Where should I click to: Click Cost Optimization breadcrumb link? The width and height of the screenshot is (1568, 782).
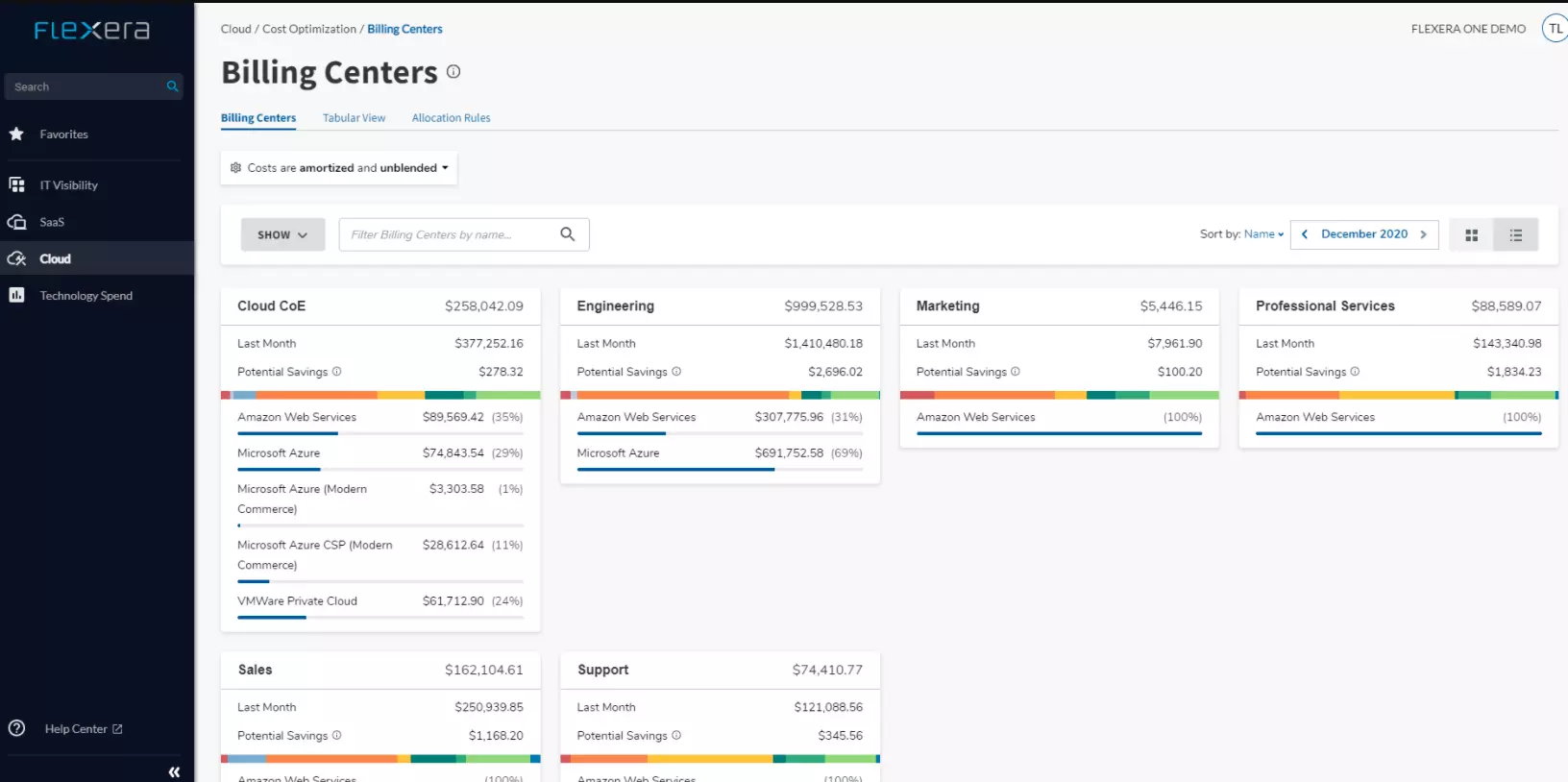tap(308, 29)
